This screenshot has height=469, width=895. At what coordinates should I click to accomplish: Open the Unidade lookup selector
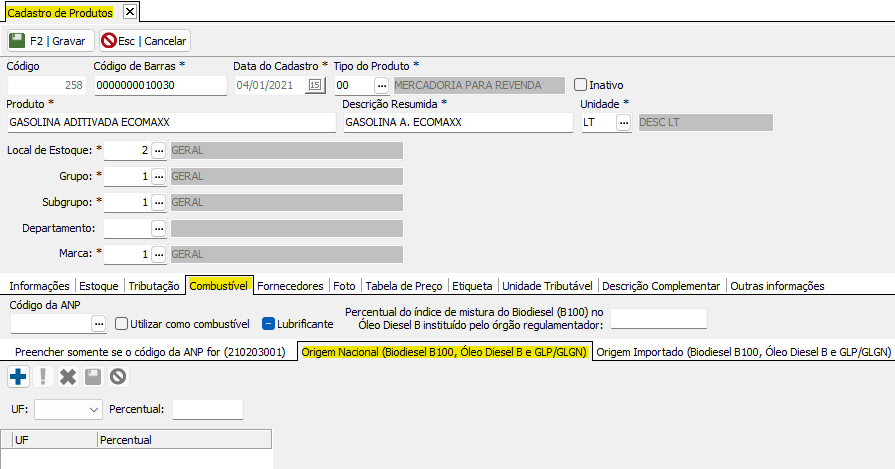click(623, 122)
